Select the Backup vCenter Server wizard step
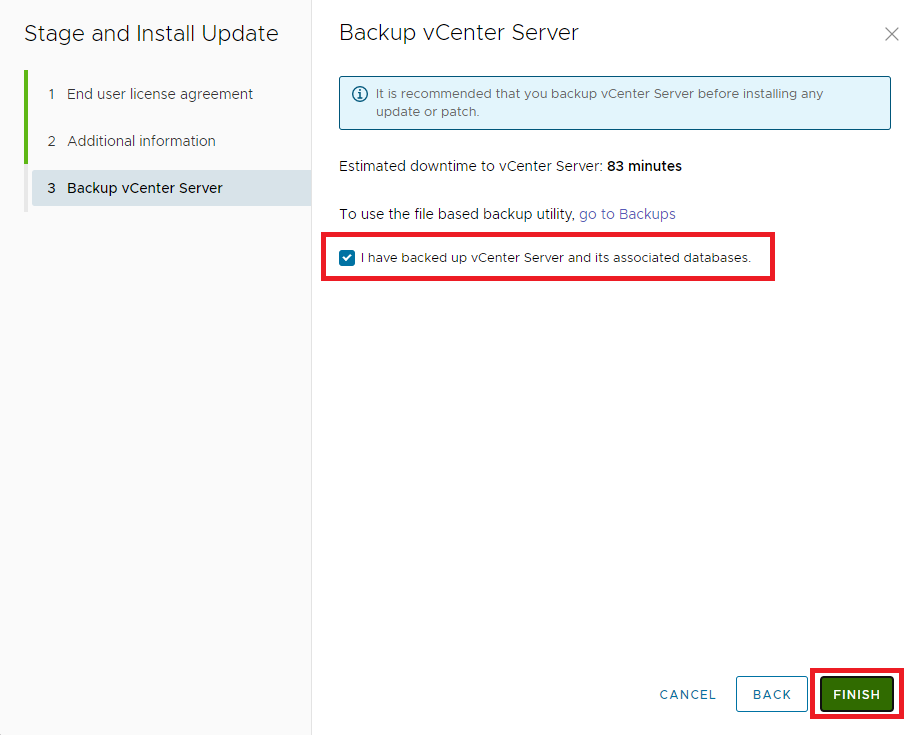 pos(145,188)
